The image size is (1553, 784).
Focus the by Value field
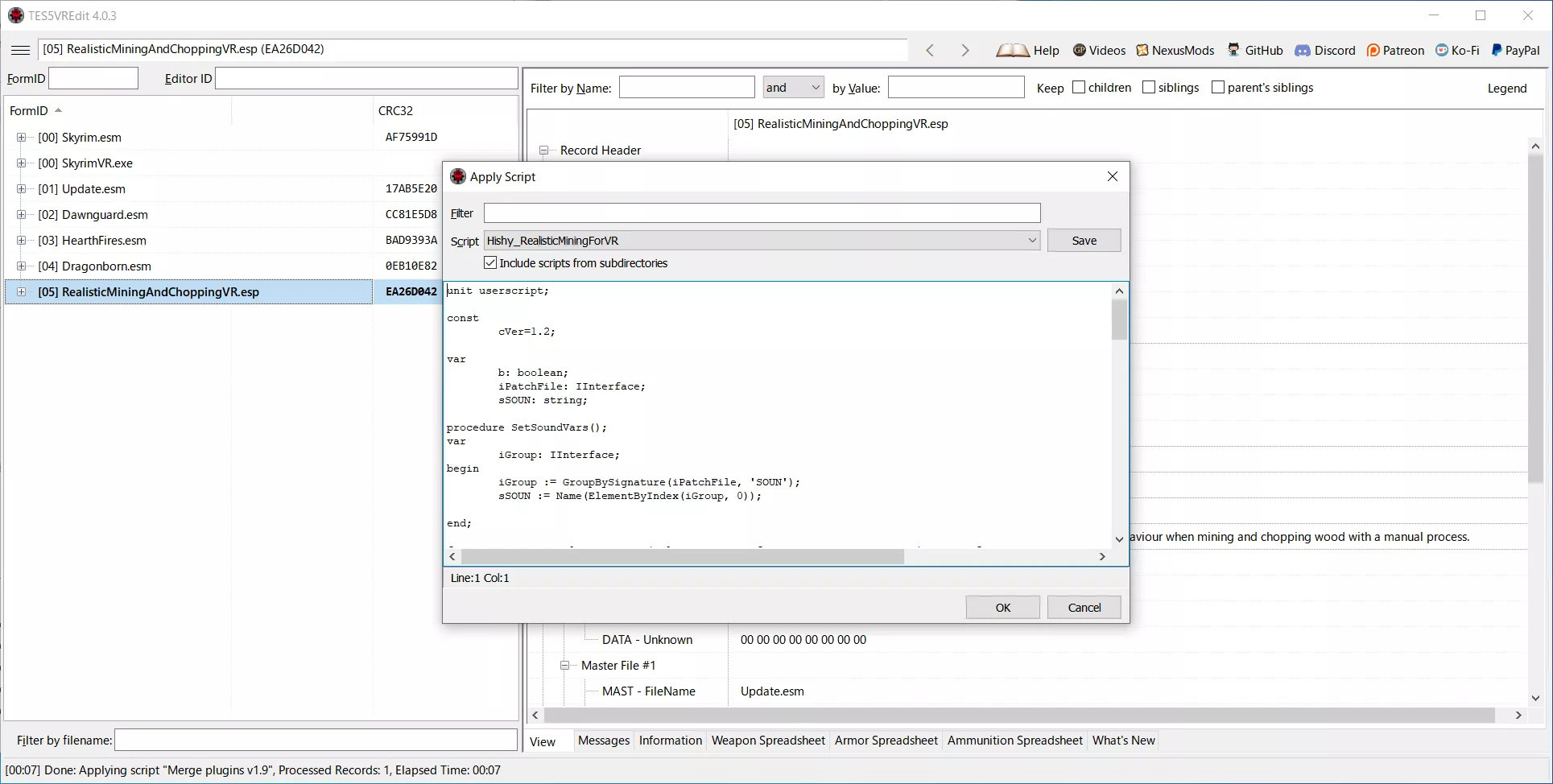[956, 87]
